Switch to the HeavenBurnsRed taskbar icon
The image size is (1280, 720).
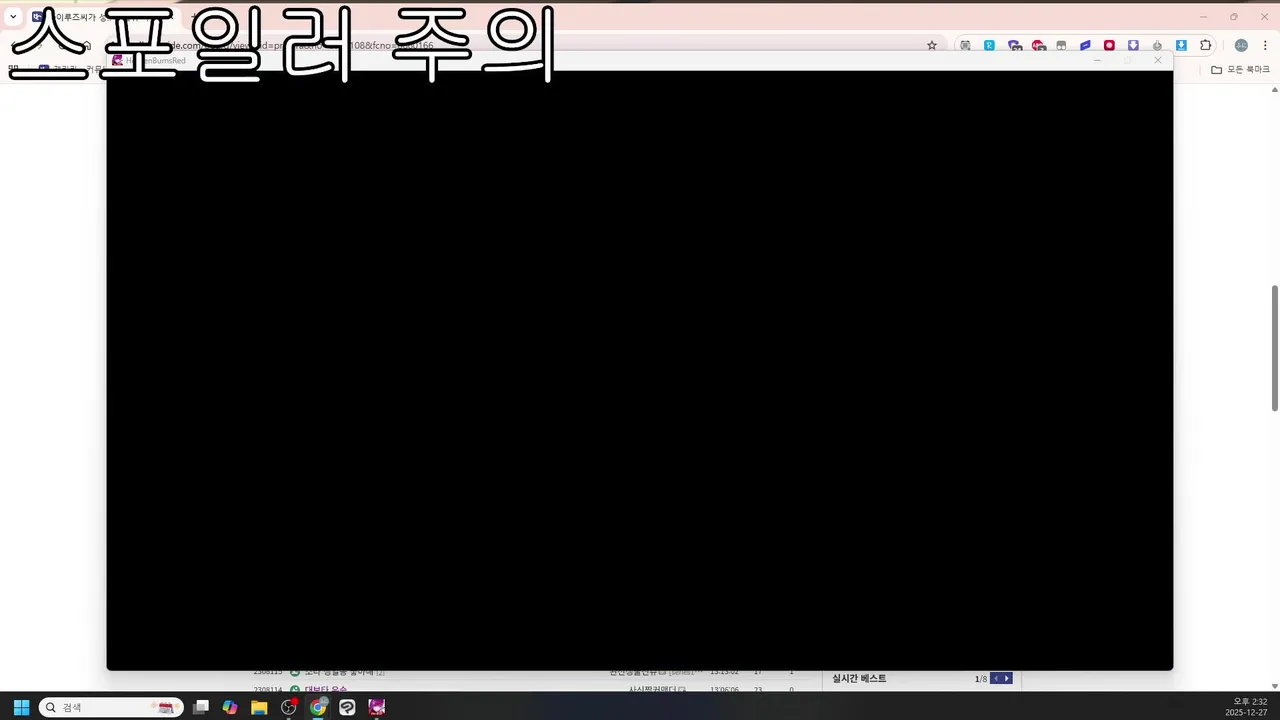377,707
